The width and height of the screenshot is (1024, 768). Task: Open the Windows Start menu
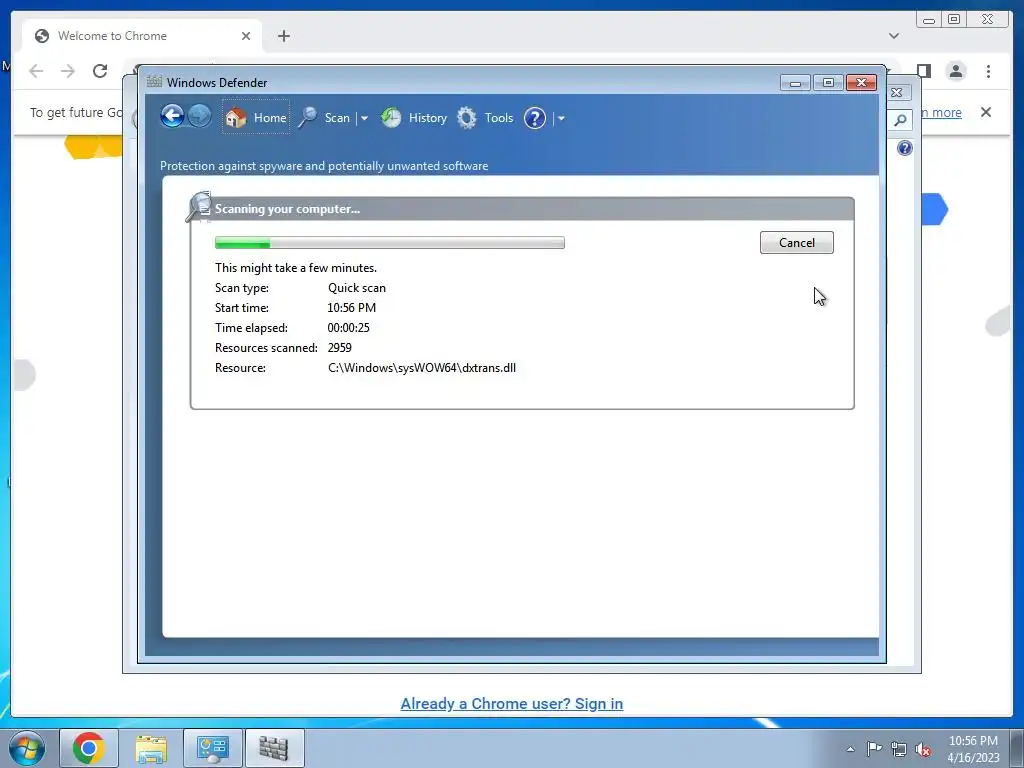click(27, 748)
